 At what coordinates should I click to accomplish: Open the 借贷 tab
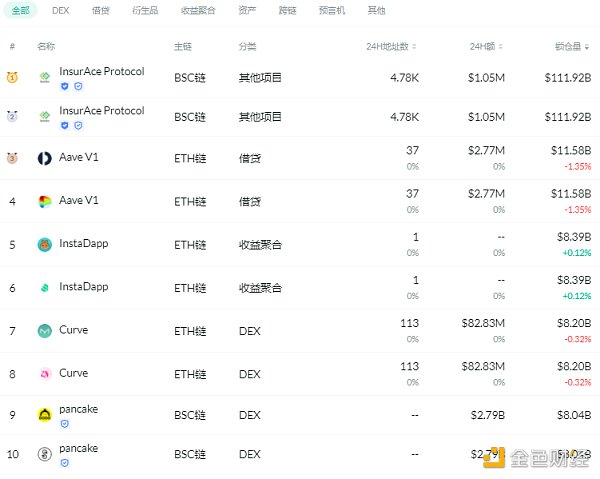point(101,10)
